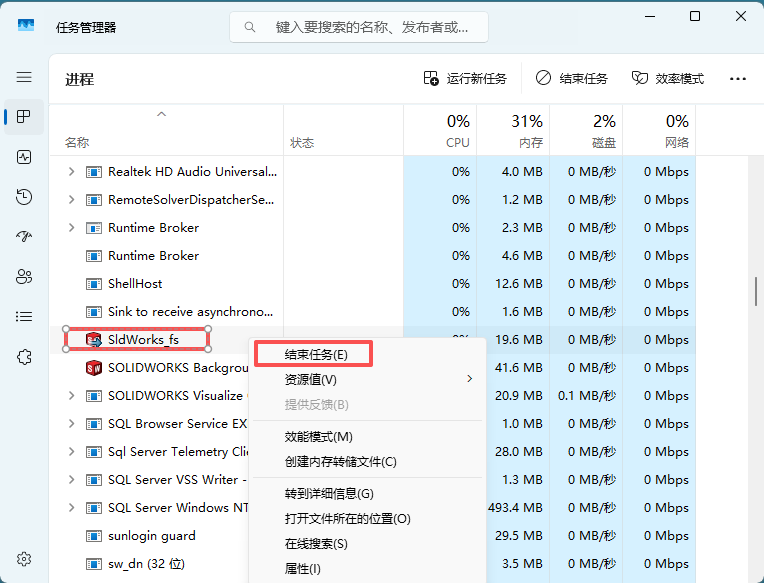Expand the SQL Server VSS Writer row

pyautogui.click(x=72, y=480)
